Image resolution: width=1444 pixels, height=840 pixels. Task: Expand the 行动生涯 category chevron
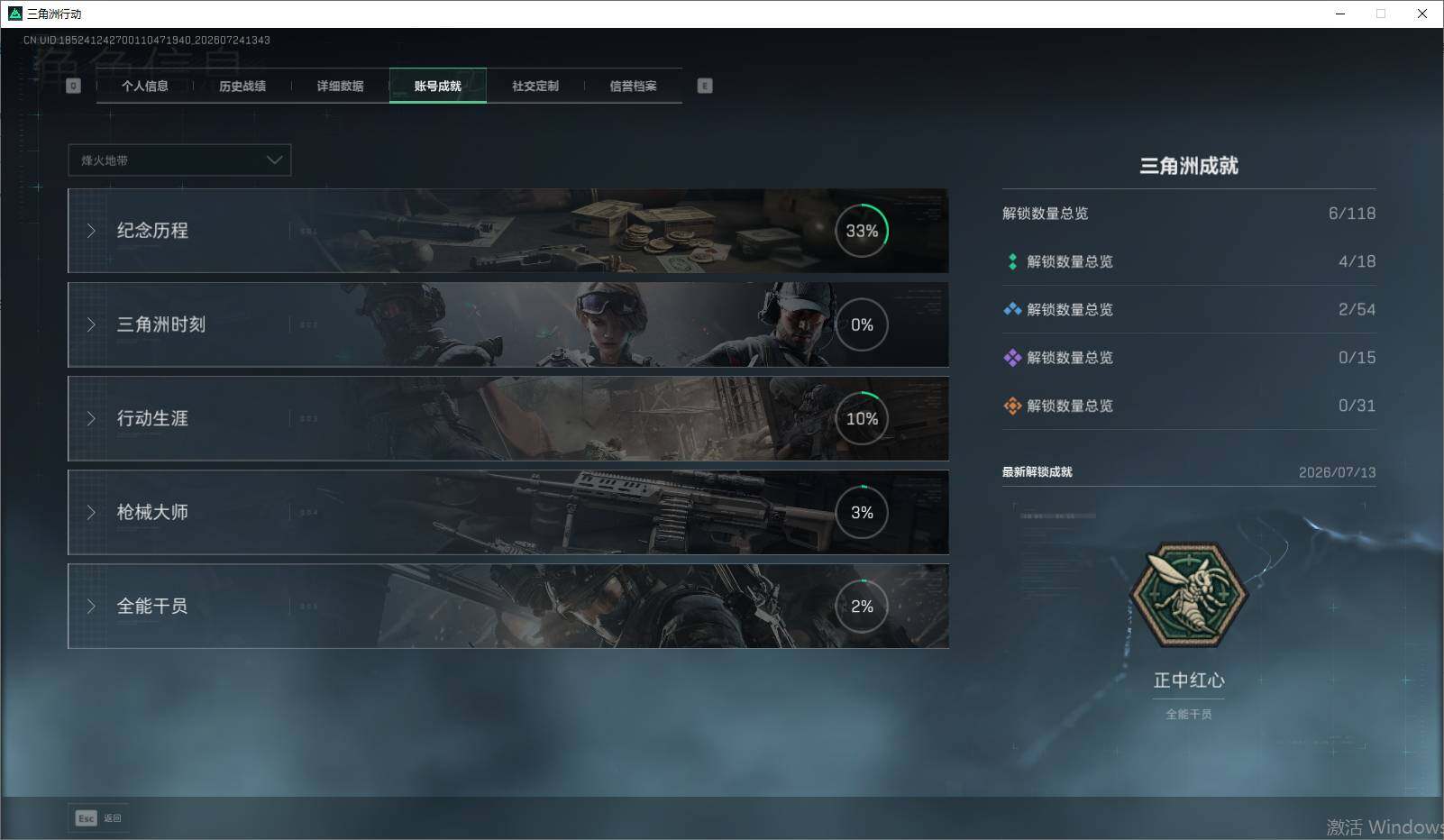click(91, 418)
